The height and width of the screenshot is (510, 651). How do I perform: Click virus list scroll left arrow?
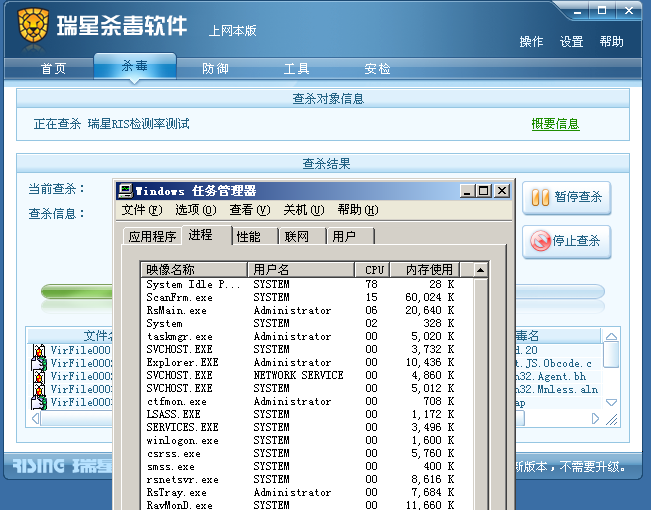(35, 419)
